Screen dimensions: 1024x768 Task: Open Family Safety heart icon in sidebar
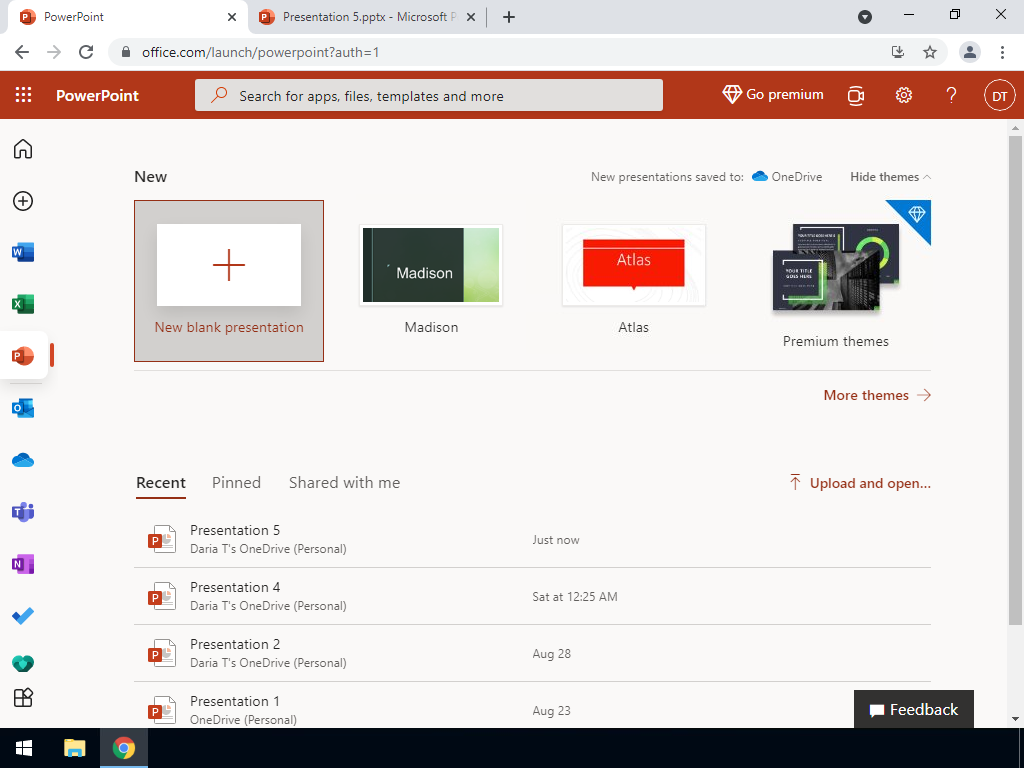click(23, 663)
